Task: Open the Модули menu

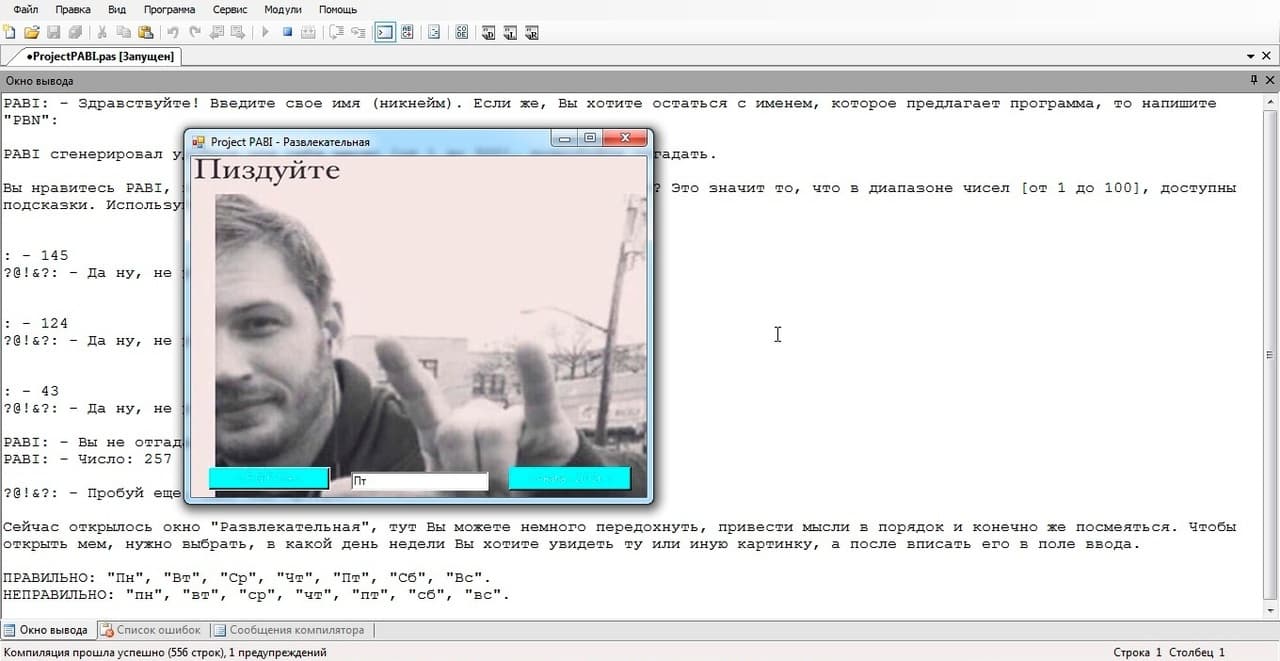Action: tap(283, 9)
